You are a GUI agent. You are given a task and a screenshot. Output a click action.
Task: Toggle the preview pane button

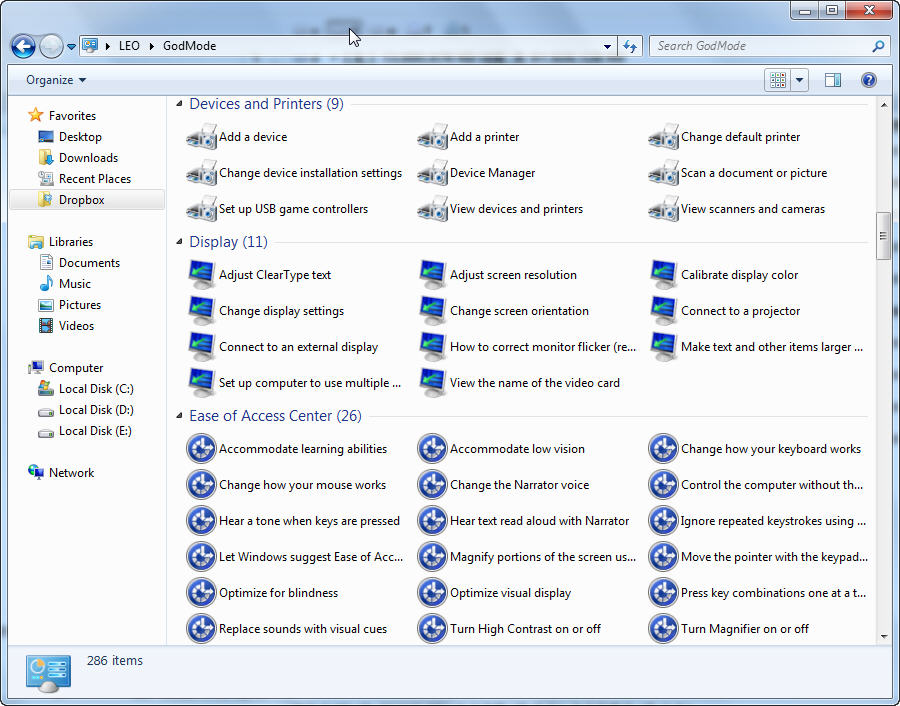pos(833,80)
